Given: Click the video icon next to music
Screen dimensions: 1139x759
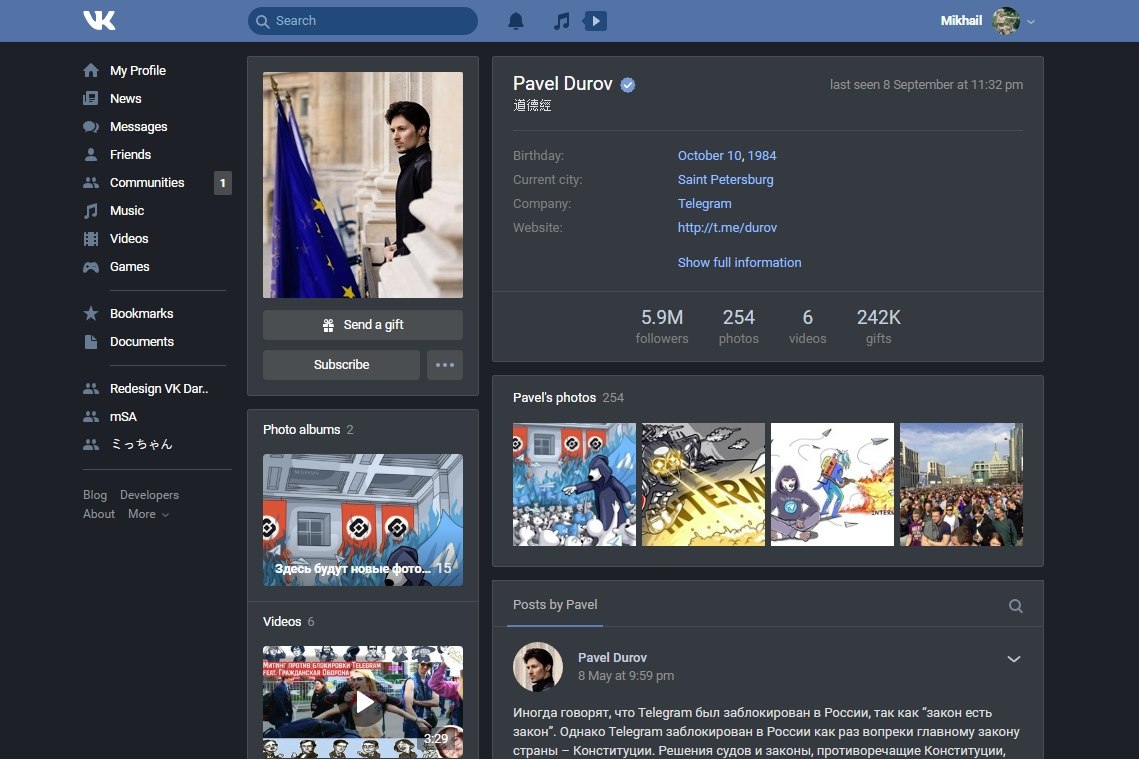Looking at the screenshot, I should (x=595, y=20).
